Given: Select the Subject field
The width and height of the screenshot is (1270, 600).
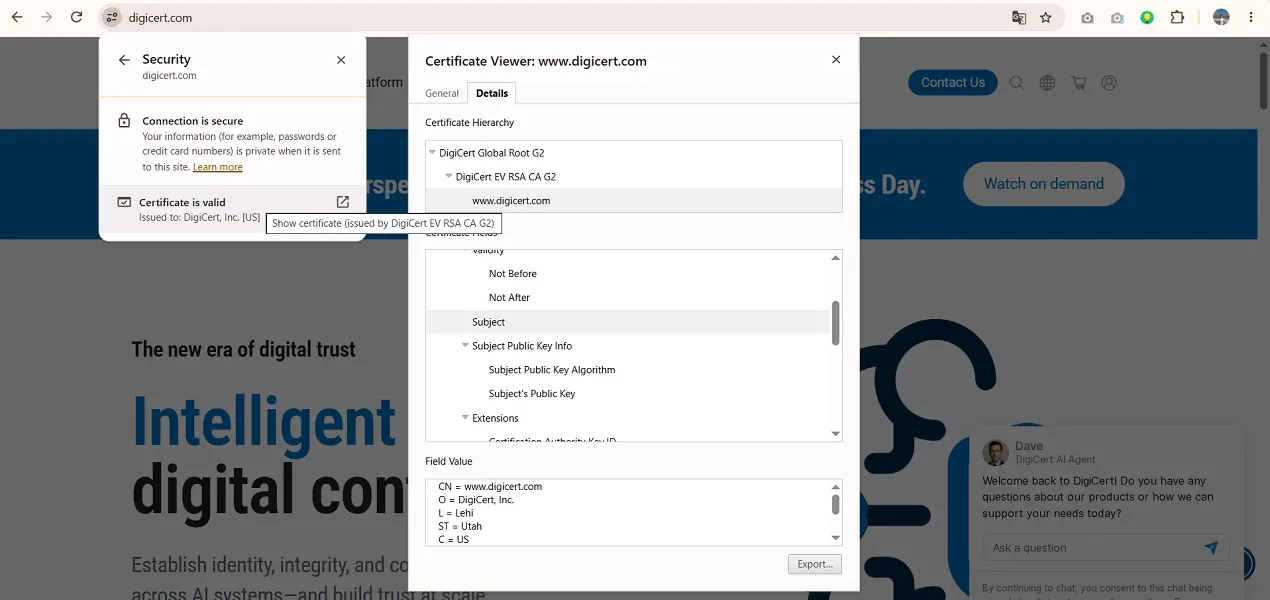Looking at the screenshot, I should [628, 322].
